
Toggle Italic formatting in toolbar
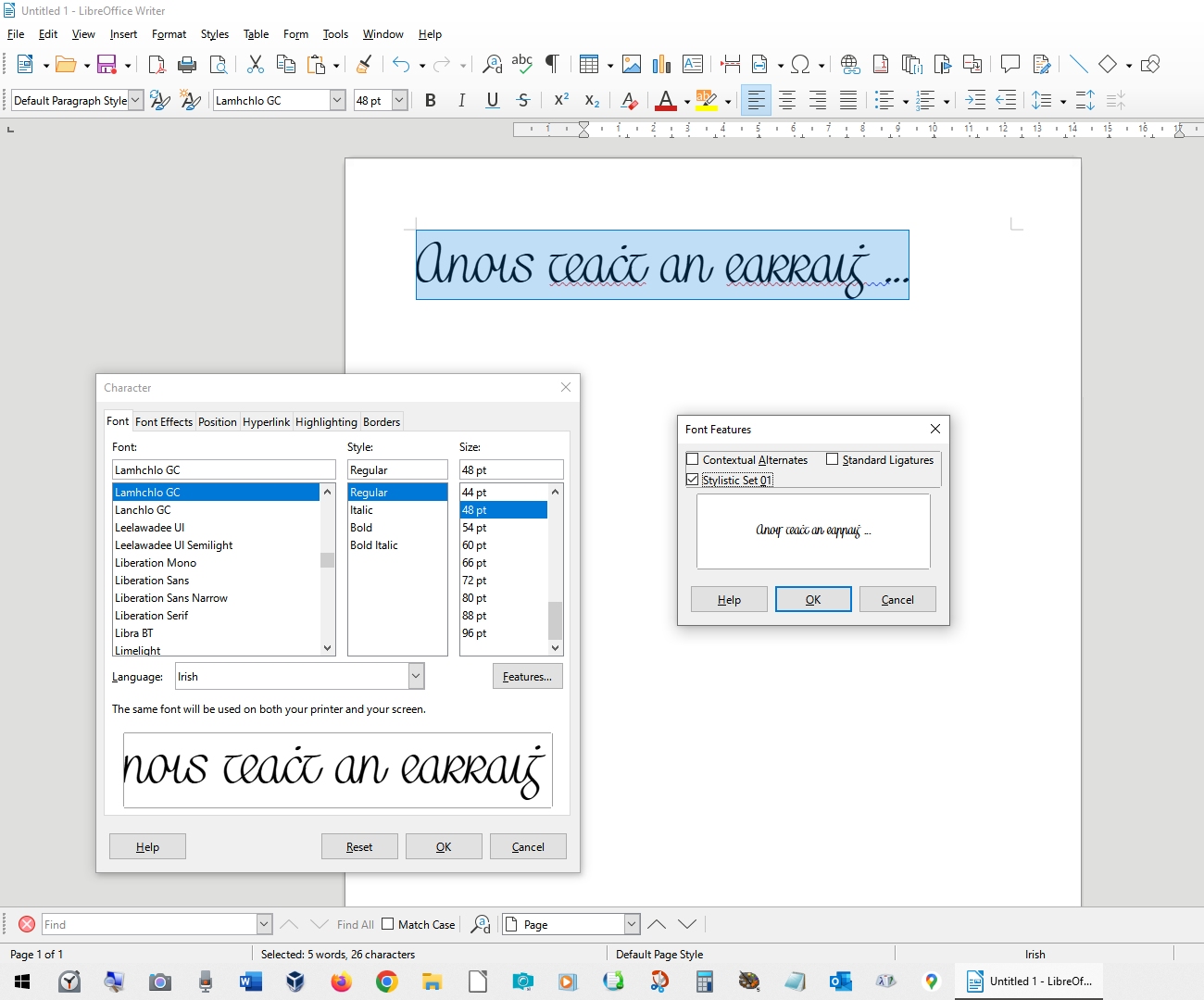click(461, 100)
